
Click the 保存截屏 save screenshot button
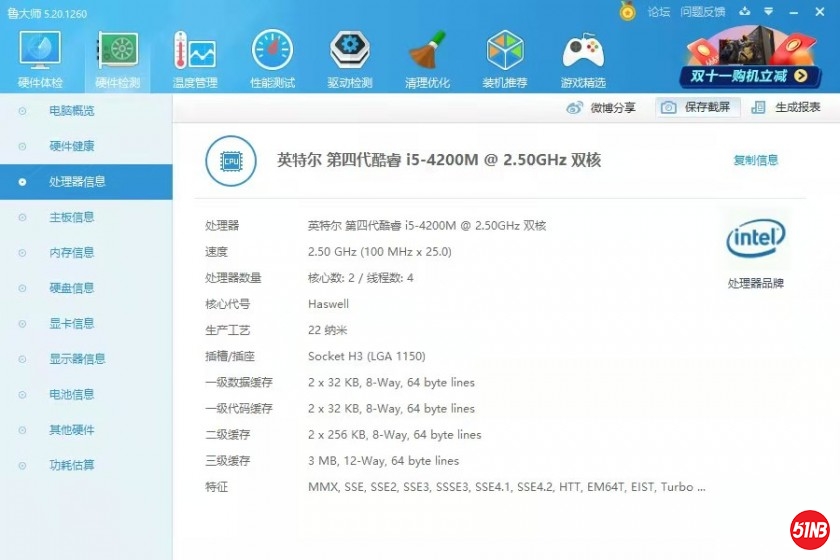[x=696, y=107]
